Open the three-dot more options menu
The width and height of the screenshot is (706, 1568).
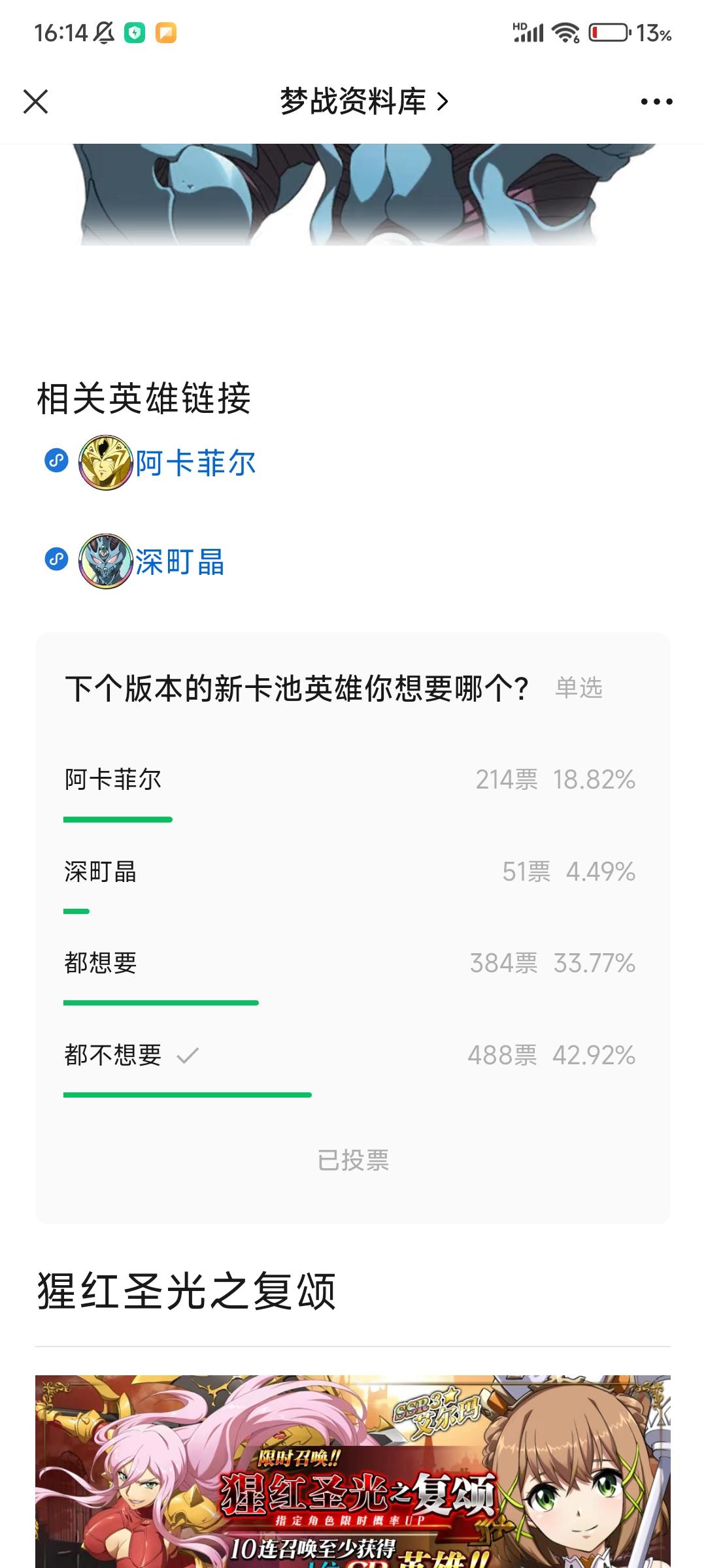(x=656, y=101)
